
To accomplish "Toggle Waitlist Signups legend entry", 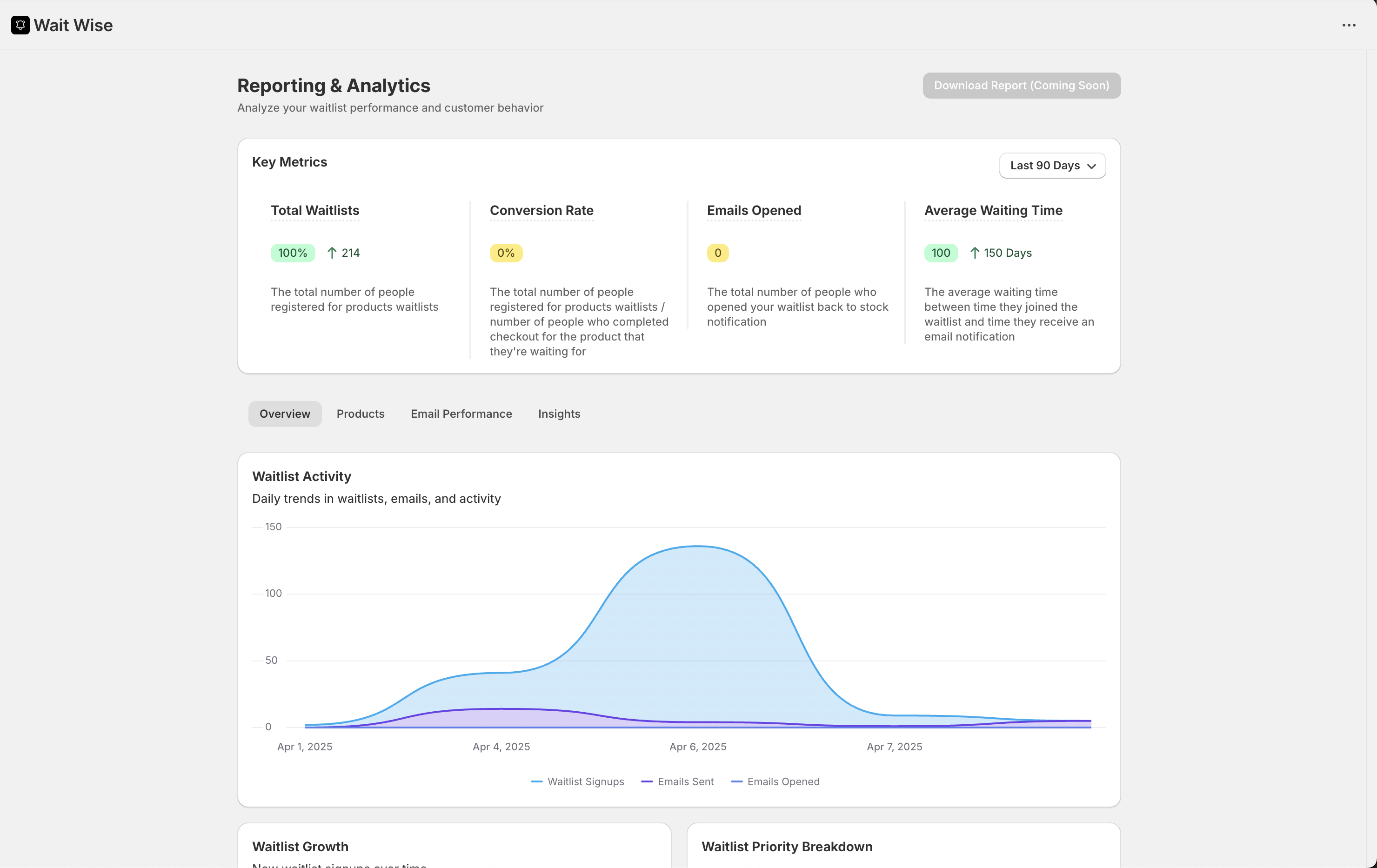I will coord(578,781).
